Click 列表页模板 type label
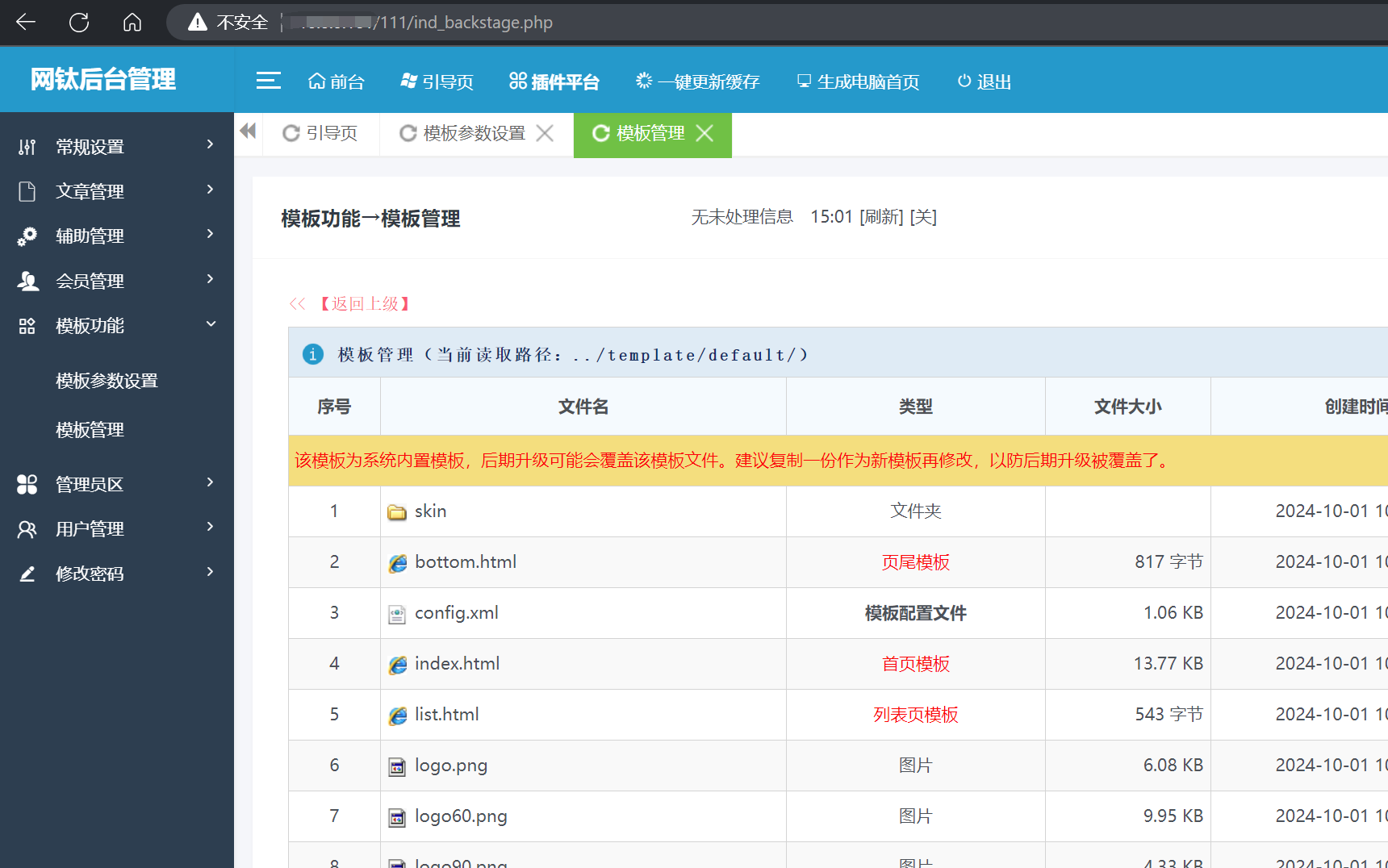 click(916, 715)
